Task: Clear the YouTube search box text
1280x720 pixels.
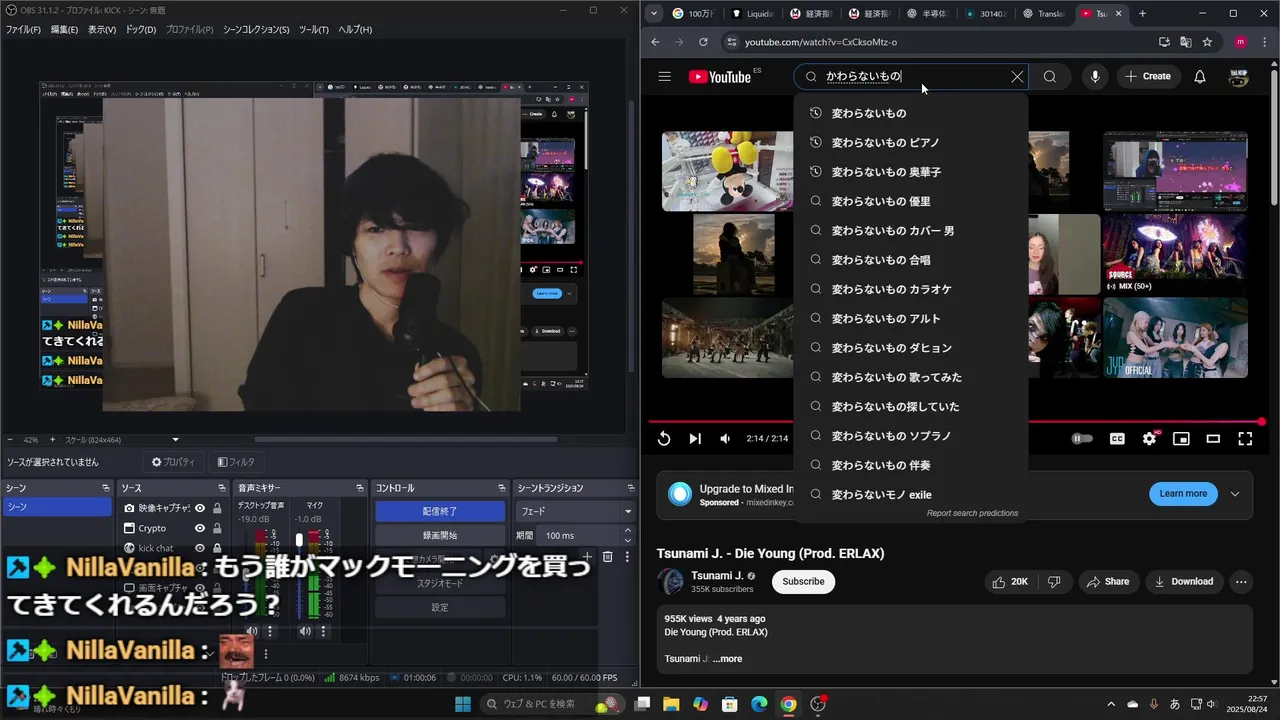Action: 1017,77
